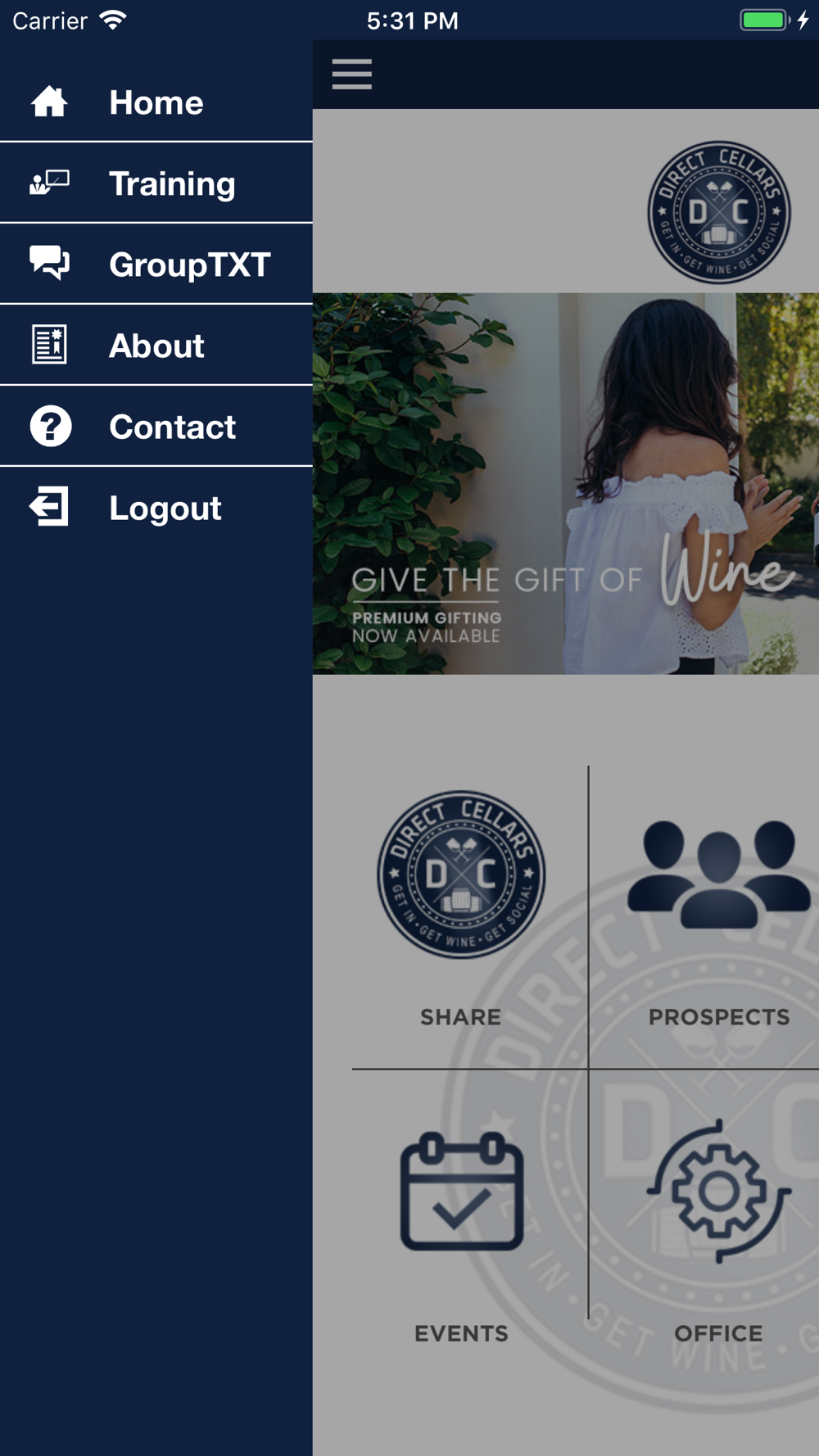Click the Training presenter icon
This screenshot has width=819, height=1456.
click(49, 183)
